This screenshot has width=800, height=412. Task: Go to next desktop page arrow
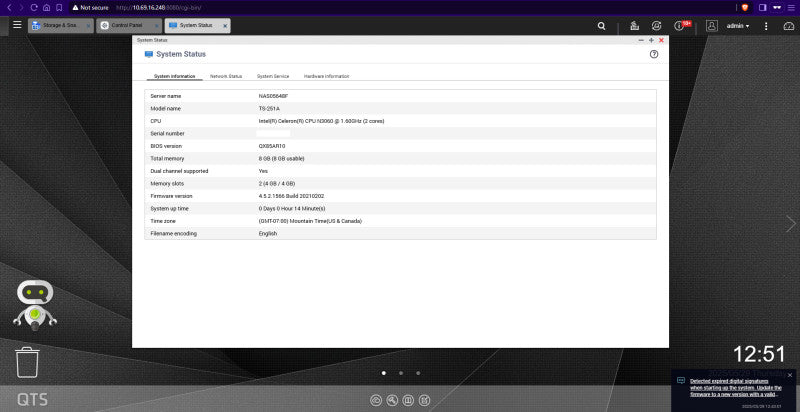[790, 224]
